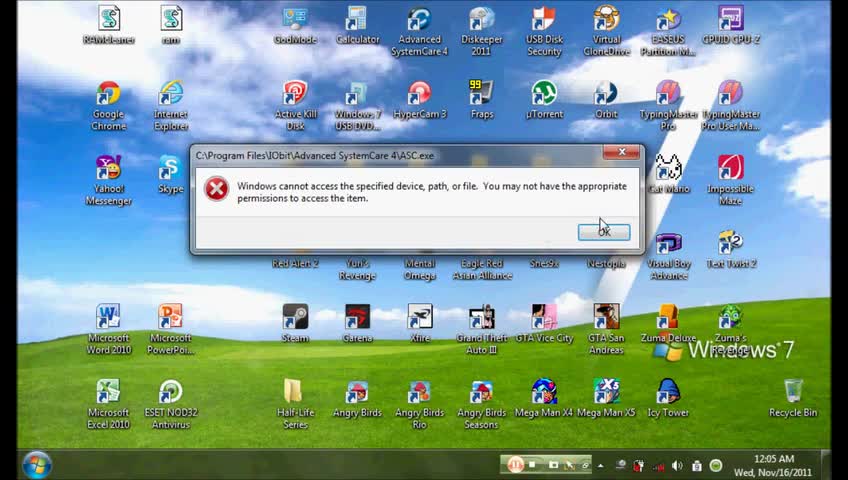Open the network signal tray icon
This screenshot has height=480, width=848.
point(658,466)
